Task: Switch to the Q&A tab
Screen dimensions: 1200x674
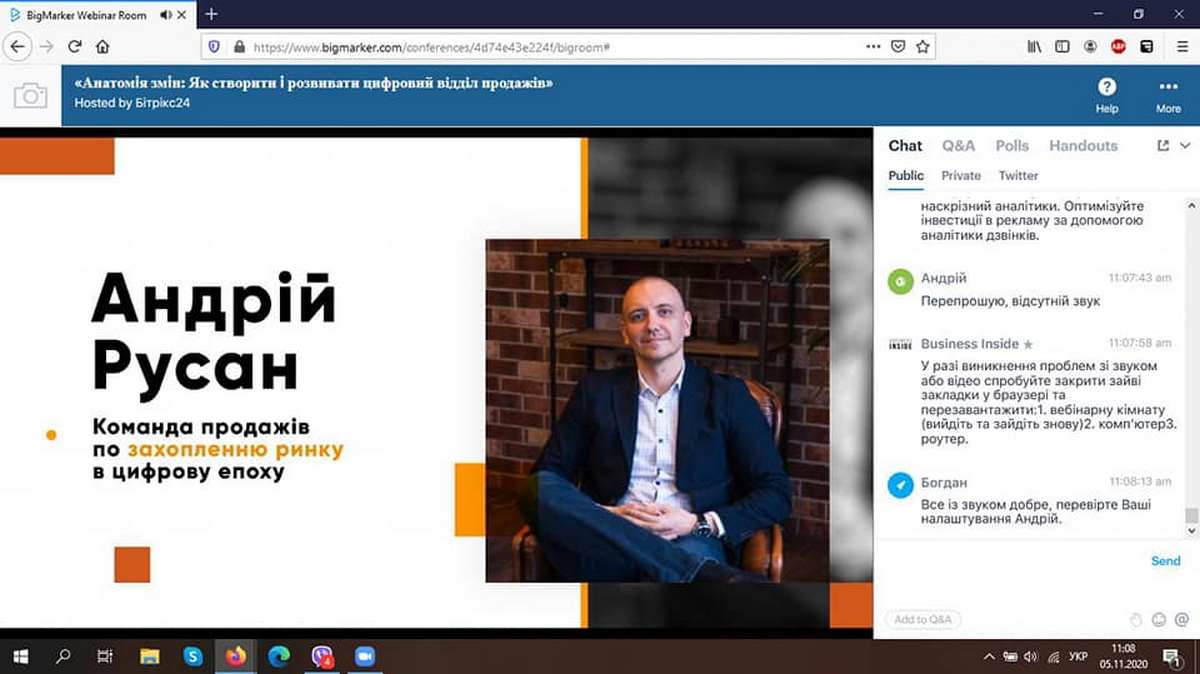Action: [x=958, y=146]
